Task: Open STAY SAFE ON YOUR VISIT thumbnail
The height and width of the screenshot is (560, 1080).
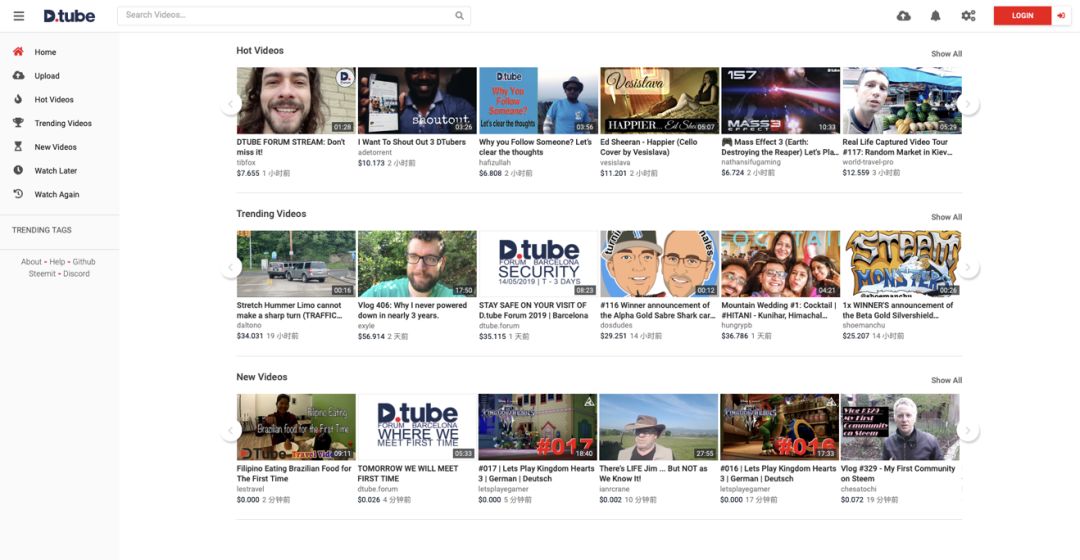Action: (x=539, y=264)
